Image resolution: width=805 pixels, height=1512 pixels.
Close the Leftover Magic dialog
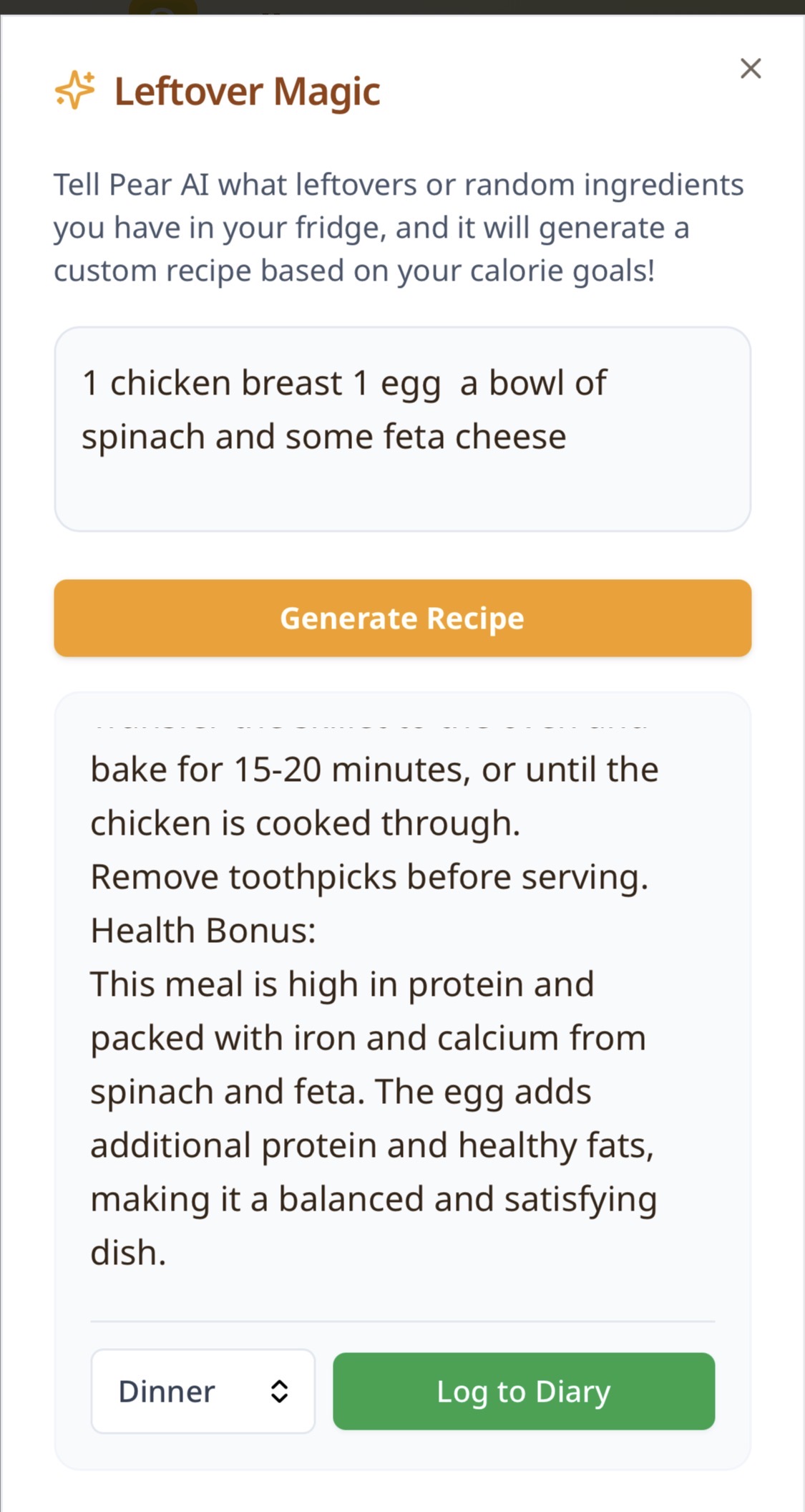coord(750,69)
